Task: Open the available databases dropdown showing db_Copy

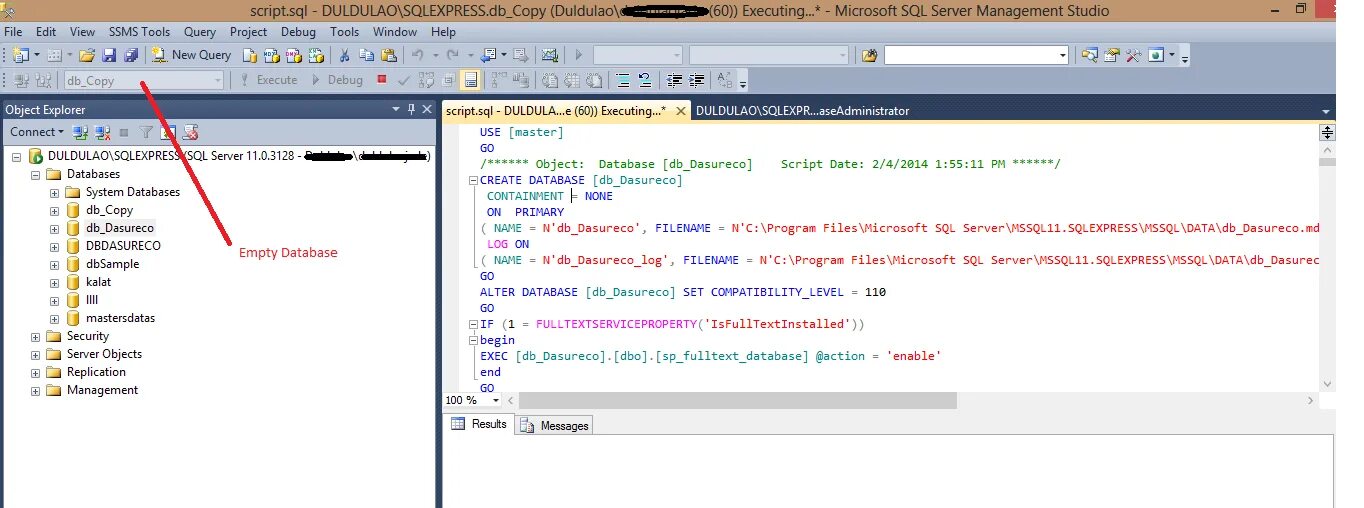Action: 144,80
